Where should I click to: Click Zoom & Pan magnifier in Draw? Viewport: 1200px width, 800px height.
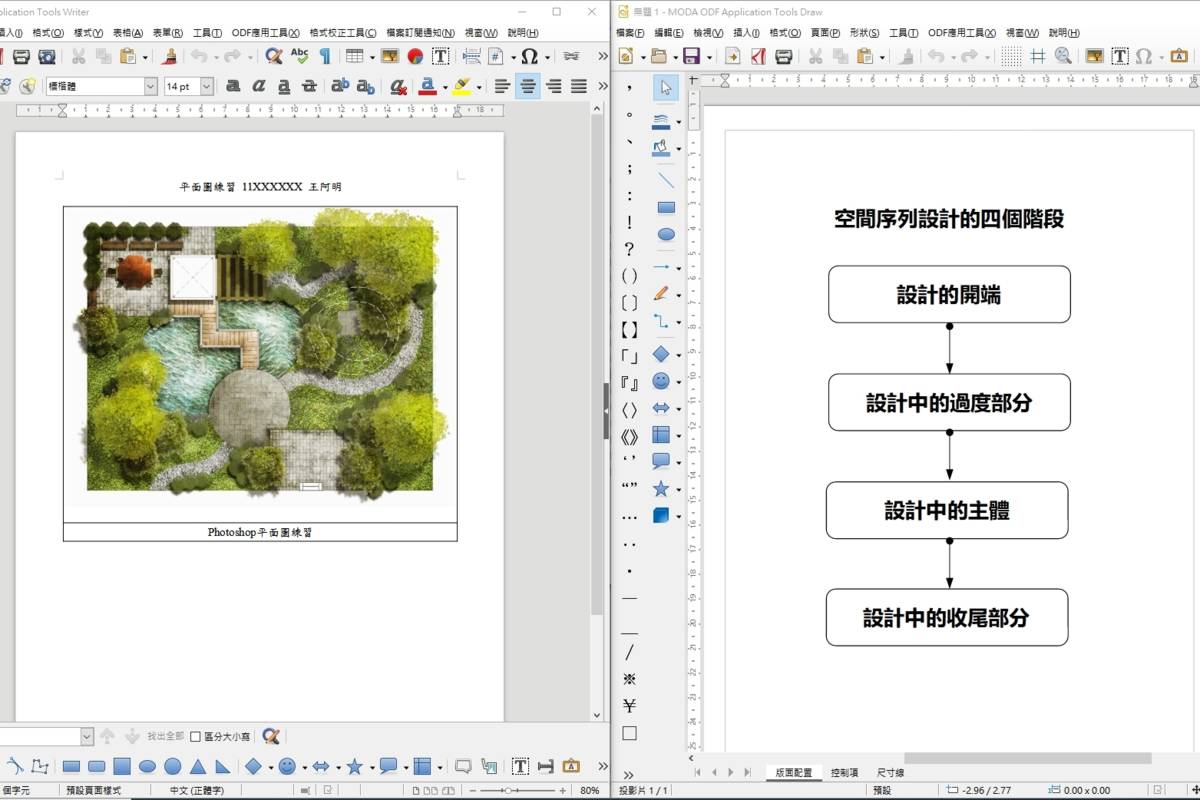1064,57
